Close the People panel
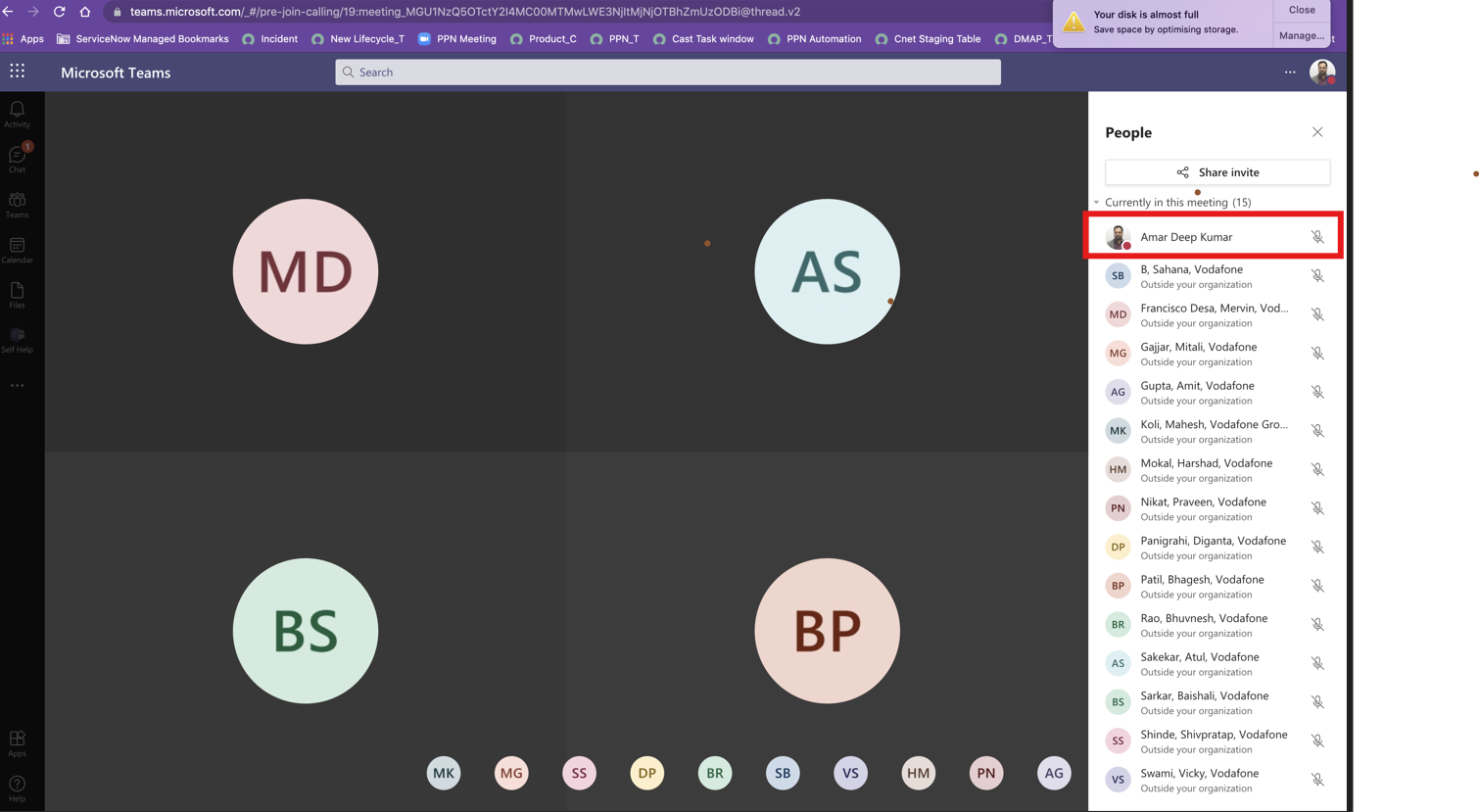1479x812 pixels. (x=1317, y=132)
